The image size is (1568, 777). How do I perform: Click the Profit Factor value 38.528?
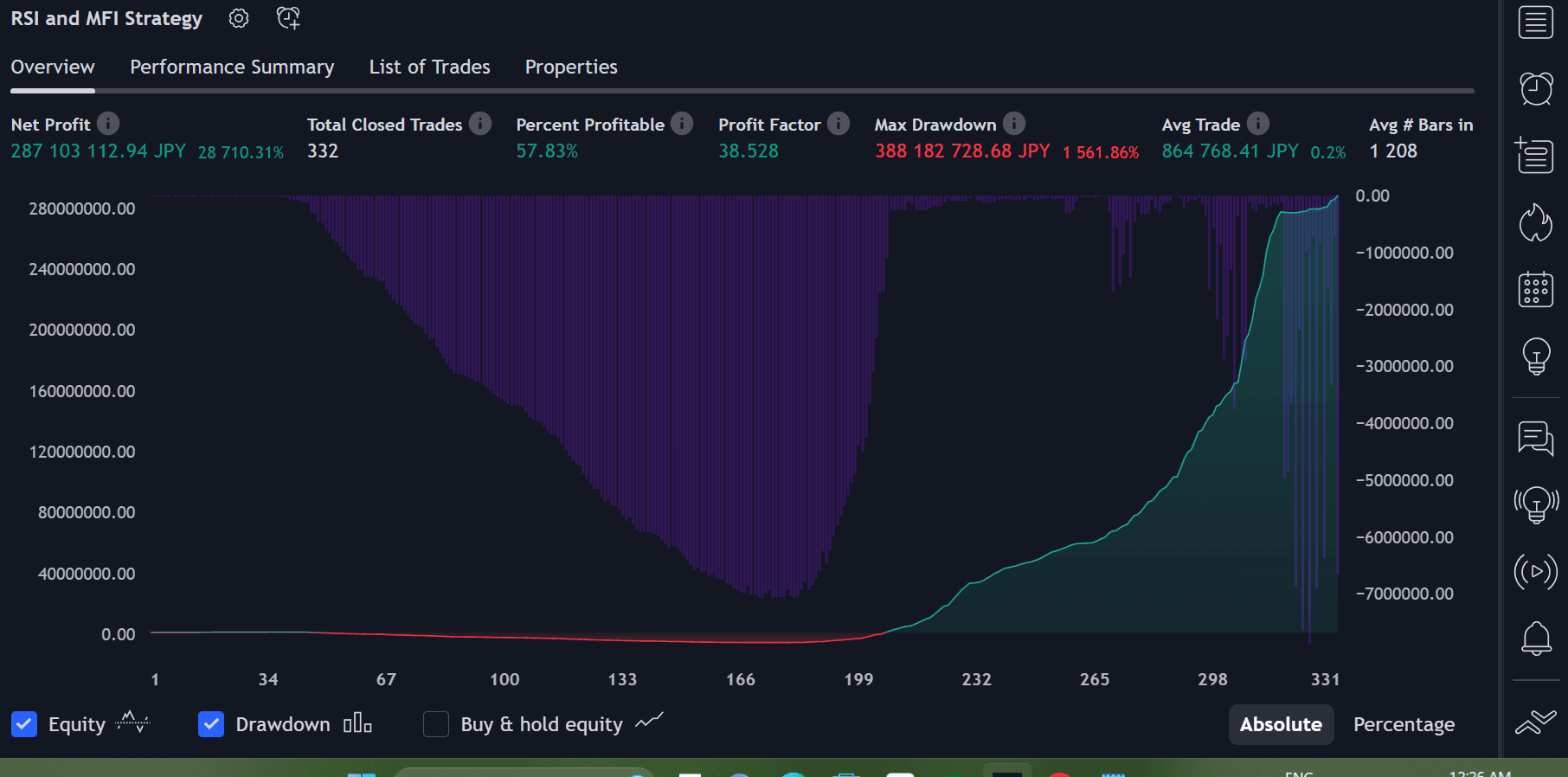pos(749,151)
